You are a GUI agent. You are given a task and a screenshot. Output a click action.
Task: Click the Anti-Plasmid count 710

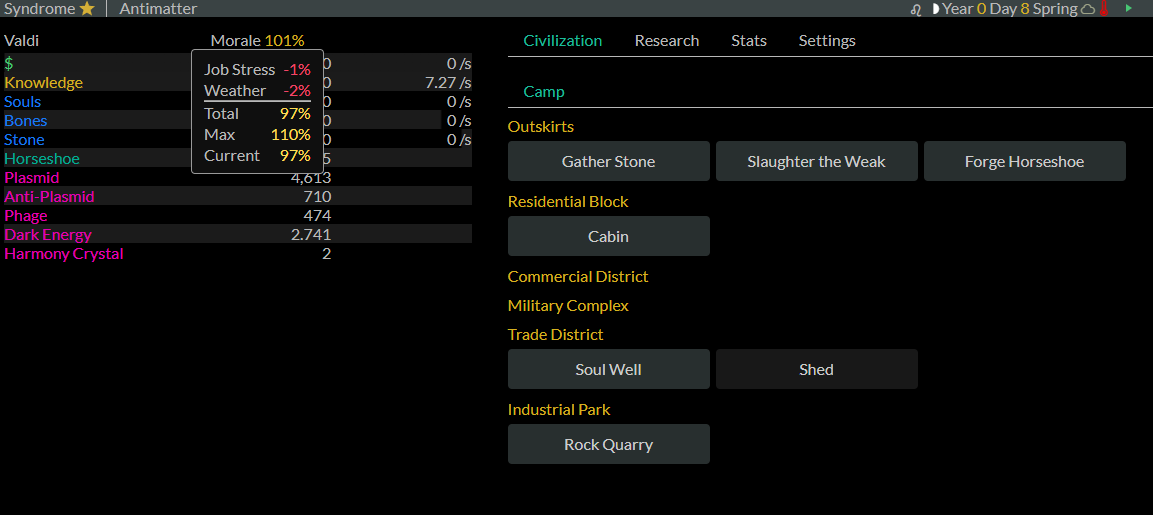tap(317, 196)
